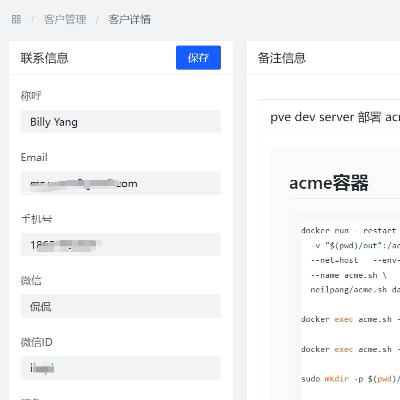Click the acme容器 heading in note

point(329,183)
